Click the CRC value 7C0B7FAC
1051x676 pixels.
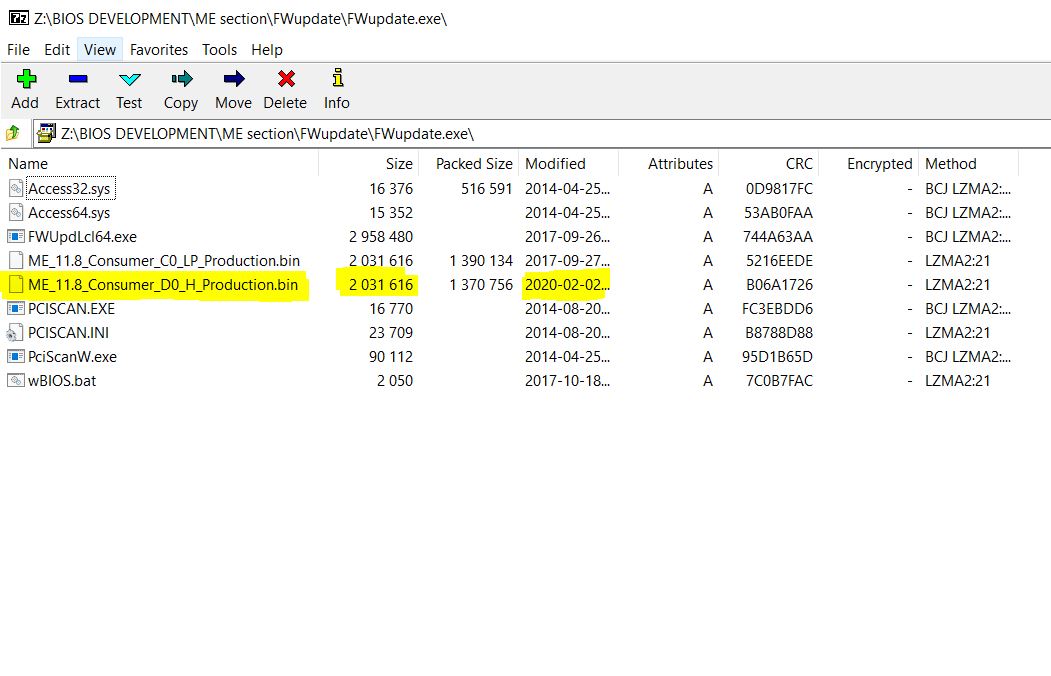780,381
